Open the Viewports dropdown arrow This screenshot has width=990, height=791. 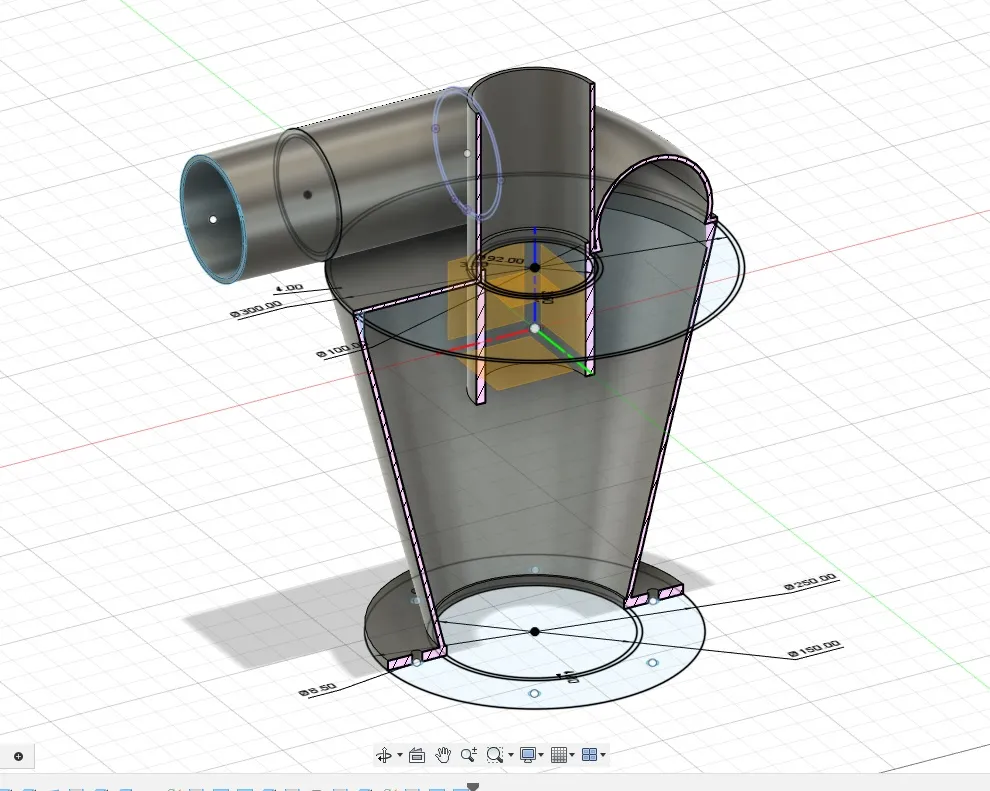point(602,755)
